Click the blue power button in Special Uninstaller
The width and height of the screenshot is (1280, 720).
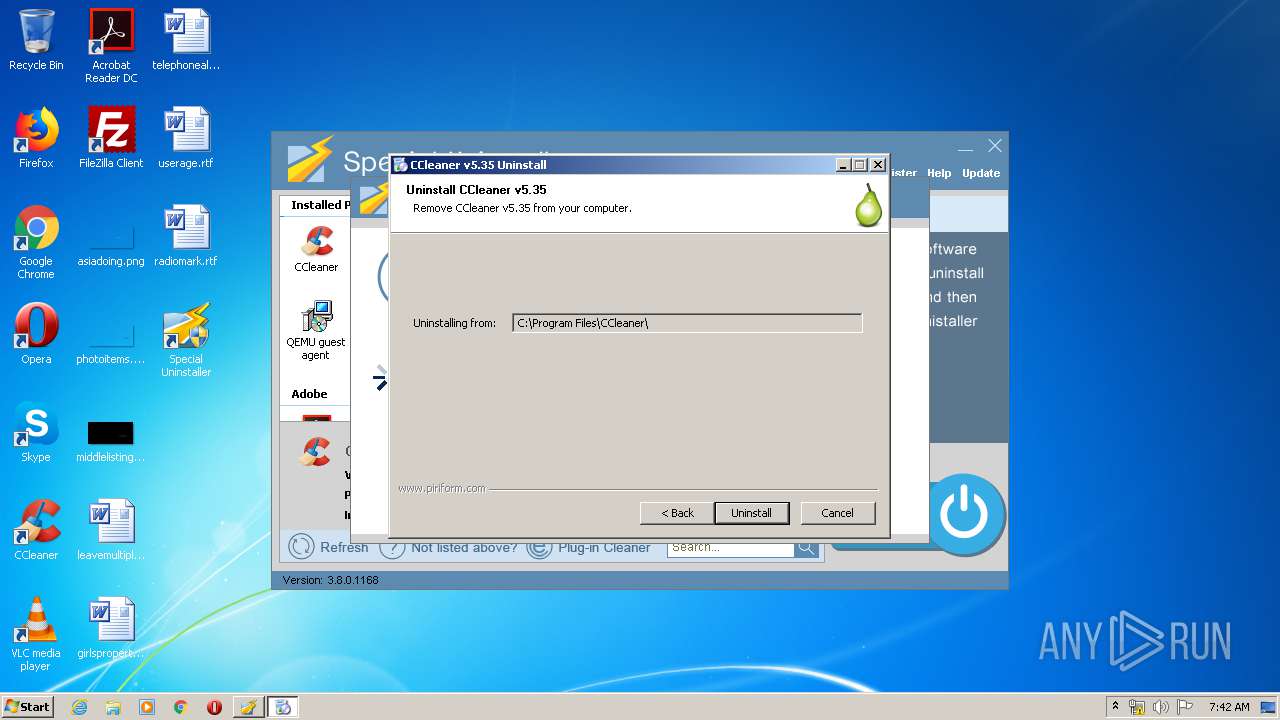[966, 515]
